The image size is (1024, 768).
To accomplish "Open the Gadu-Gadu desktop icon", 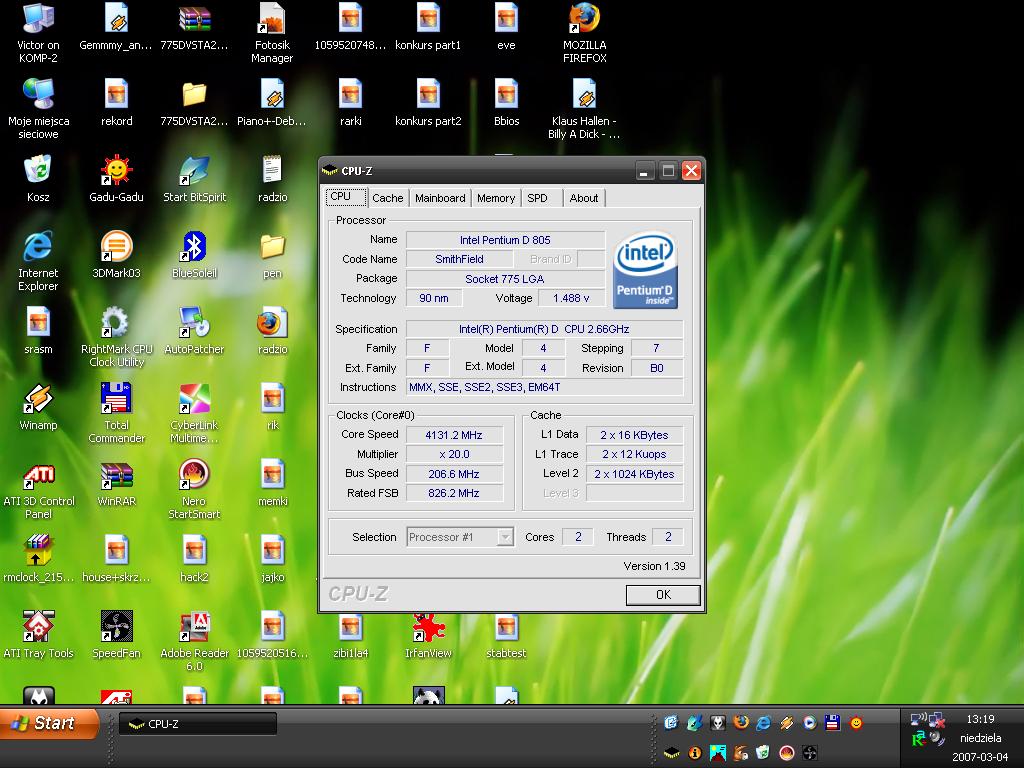I will pyautogui.click(x=116, y=178).
